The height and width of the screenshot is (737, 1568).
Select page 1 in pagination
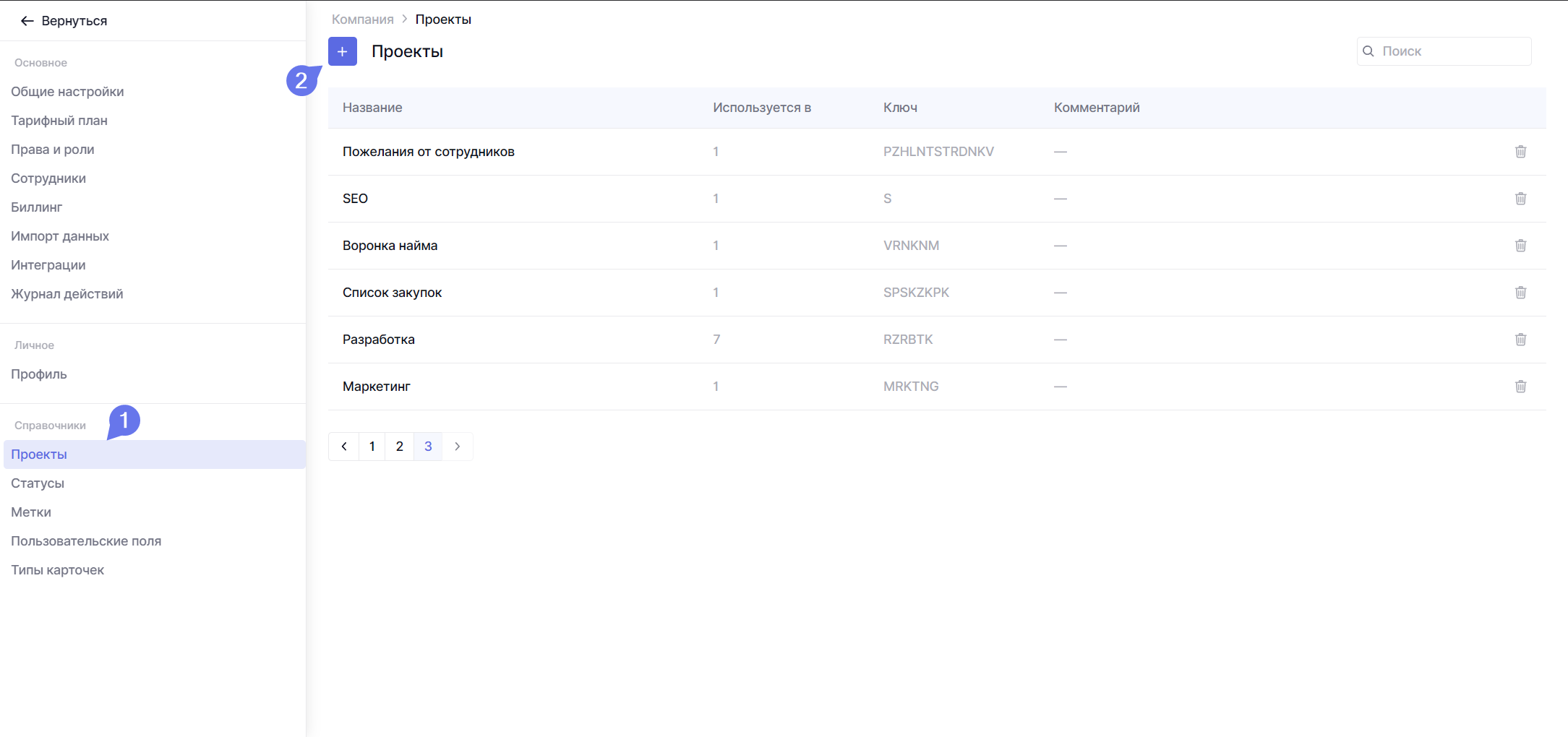tap(372, 447)
